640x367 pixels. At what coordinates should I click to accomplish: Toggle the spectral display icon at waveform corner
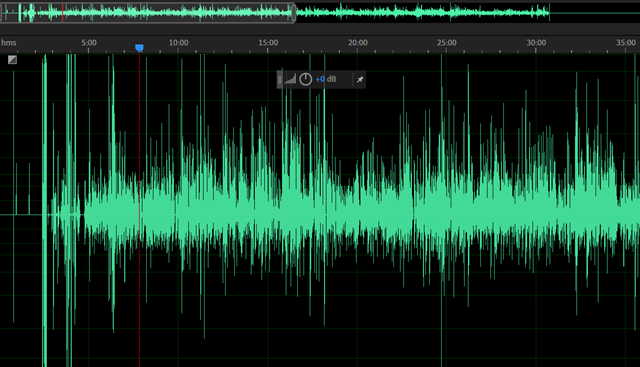click(12, 60)
